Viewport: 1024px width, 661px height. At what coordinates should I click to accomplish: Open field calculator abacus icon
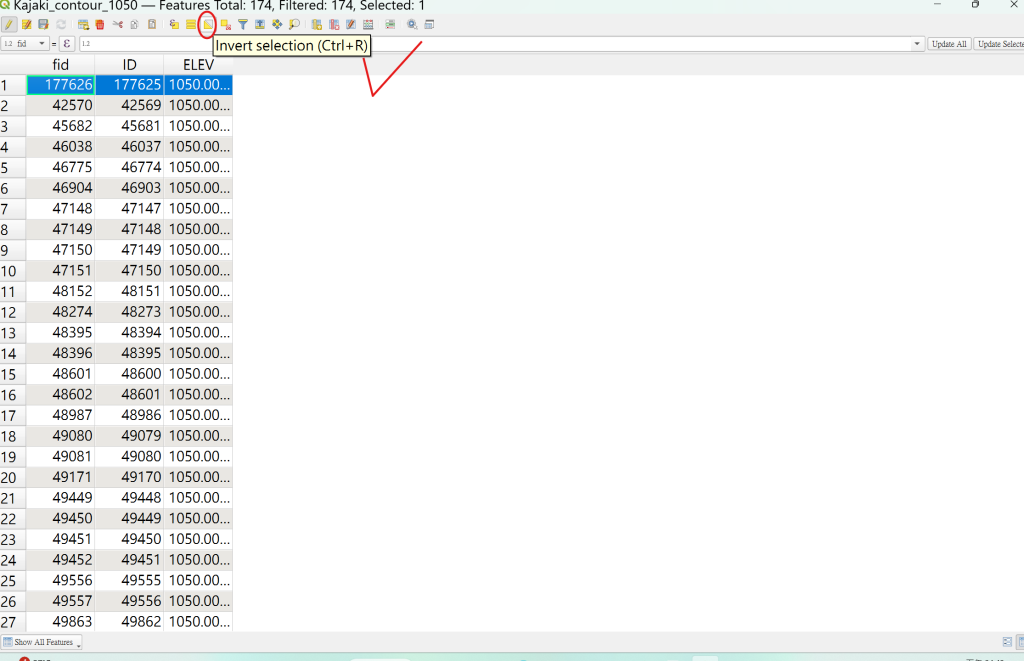click(368, 25)
